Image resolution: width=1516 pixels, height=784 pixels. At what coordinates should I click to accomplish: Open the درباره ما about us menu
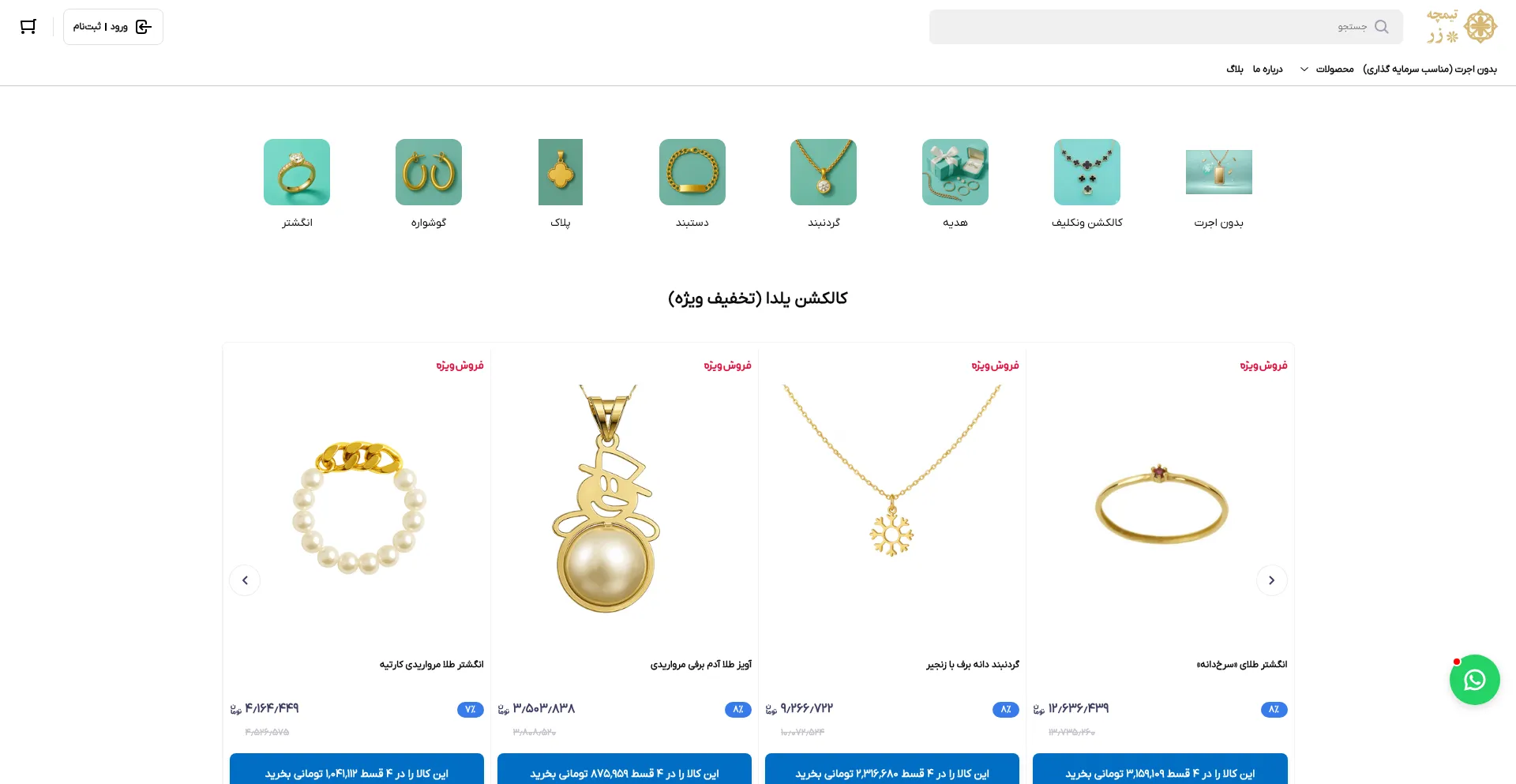coord(1267,69)
